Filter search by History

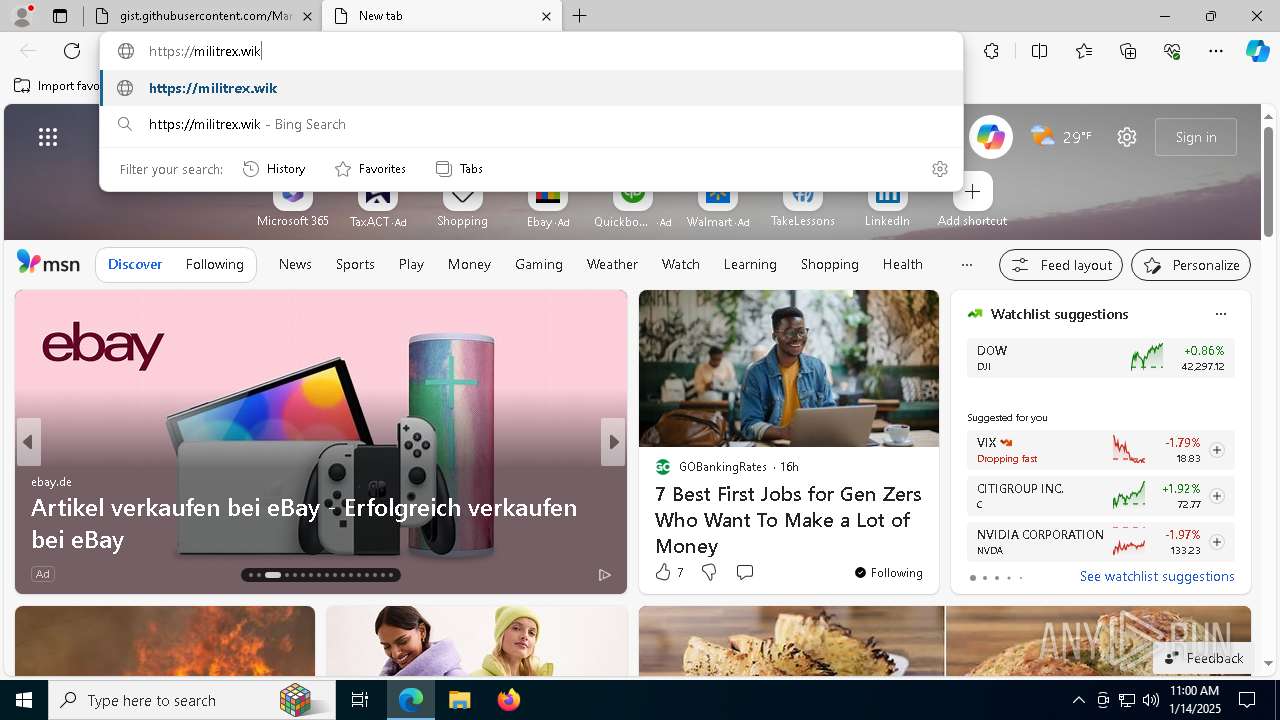pyautogui.click(x=274, y=169)
